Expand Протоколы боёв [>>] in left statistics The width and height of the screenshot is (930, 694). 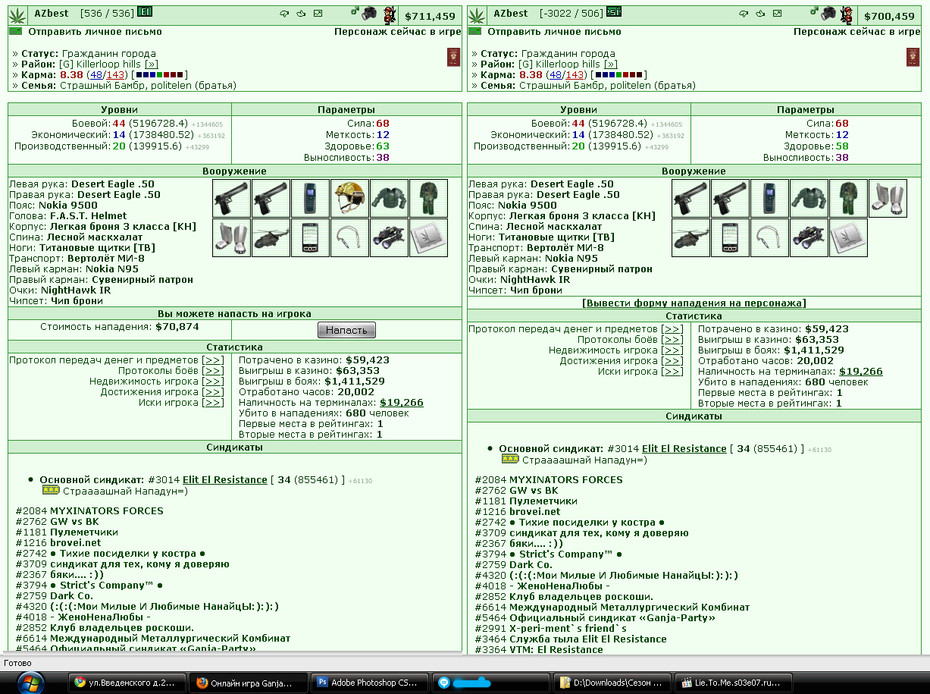(x=212, y=371)
